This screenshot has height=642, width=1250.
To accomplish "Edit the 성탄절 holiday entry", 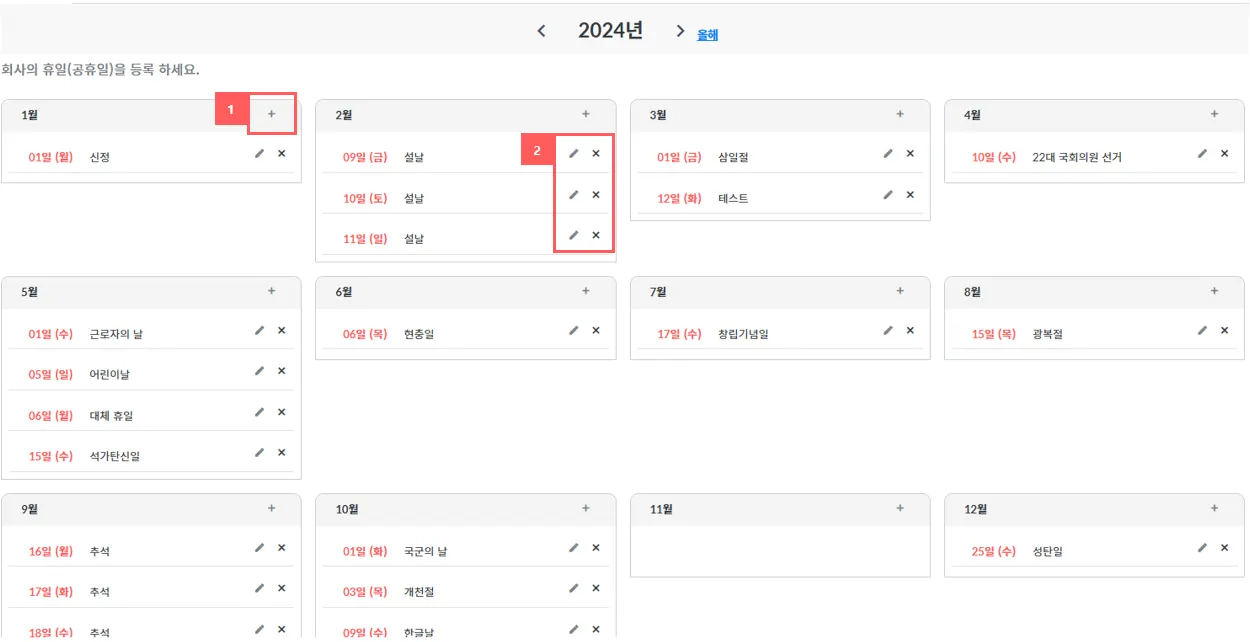I will pyautogui.click(x=1203, y=547).
